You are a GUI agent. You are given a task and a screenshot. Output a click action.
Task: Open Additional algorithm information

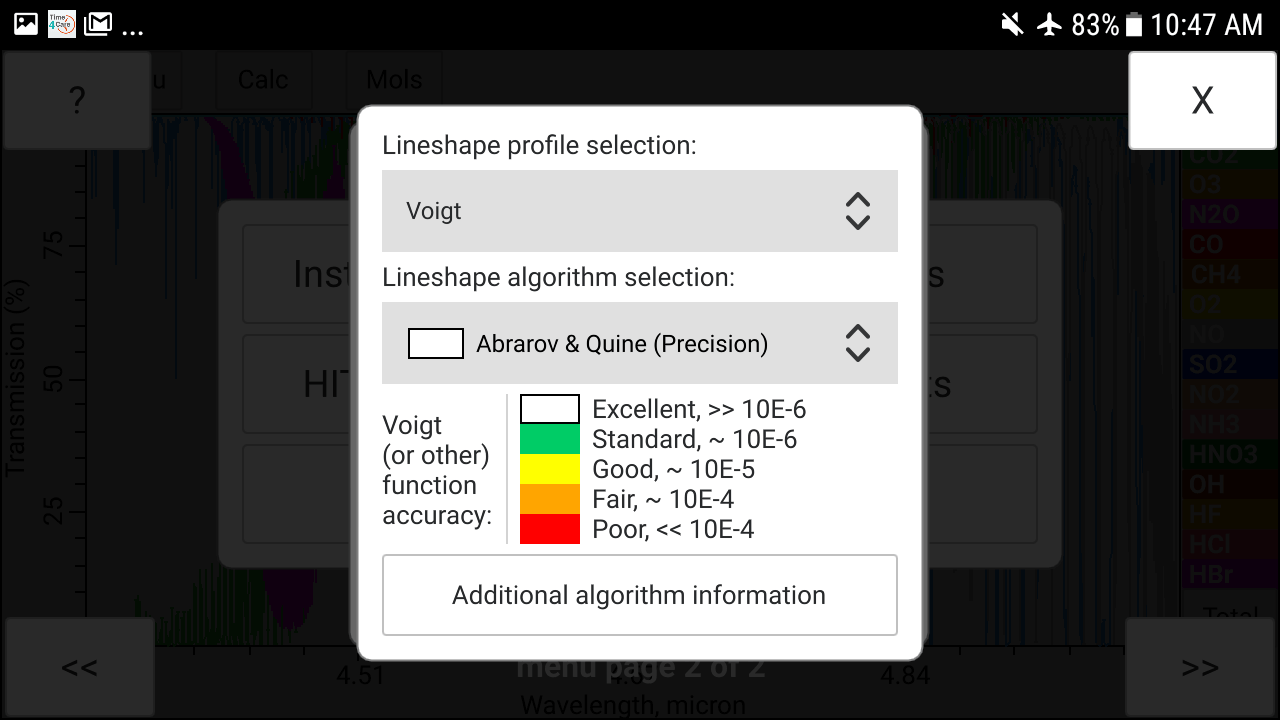tap(639, 595)
